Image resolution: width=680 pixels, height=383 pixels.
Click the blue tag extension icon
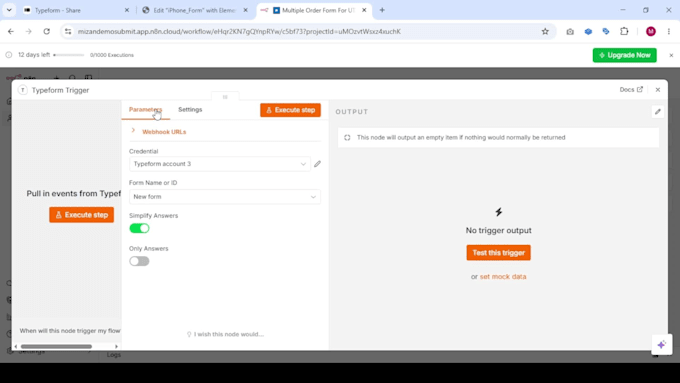(x=606, y=31)
